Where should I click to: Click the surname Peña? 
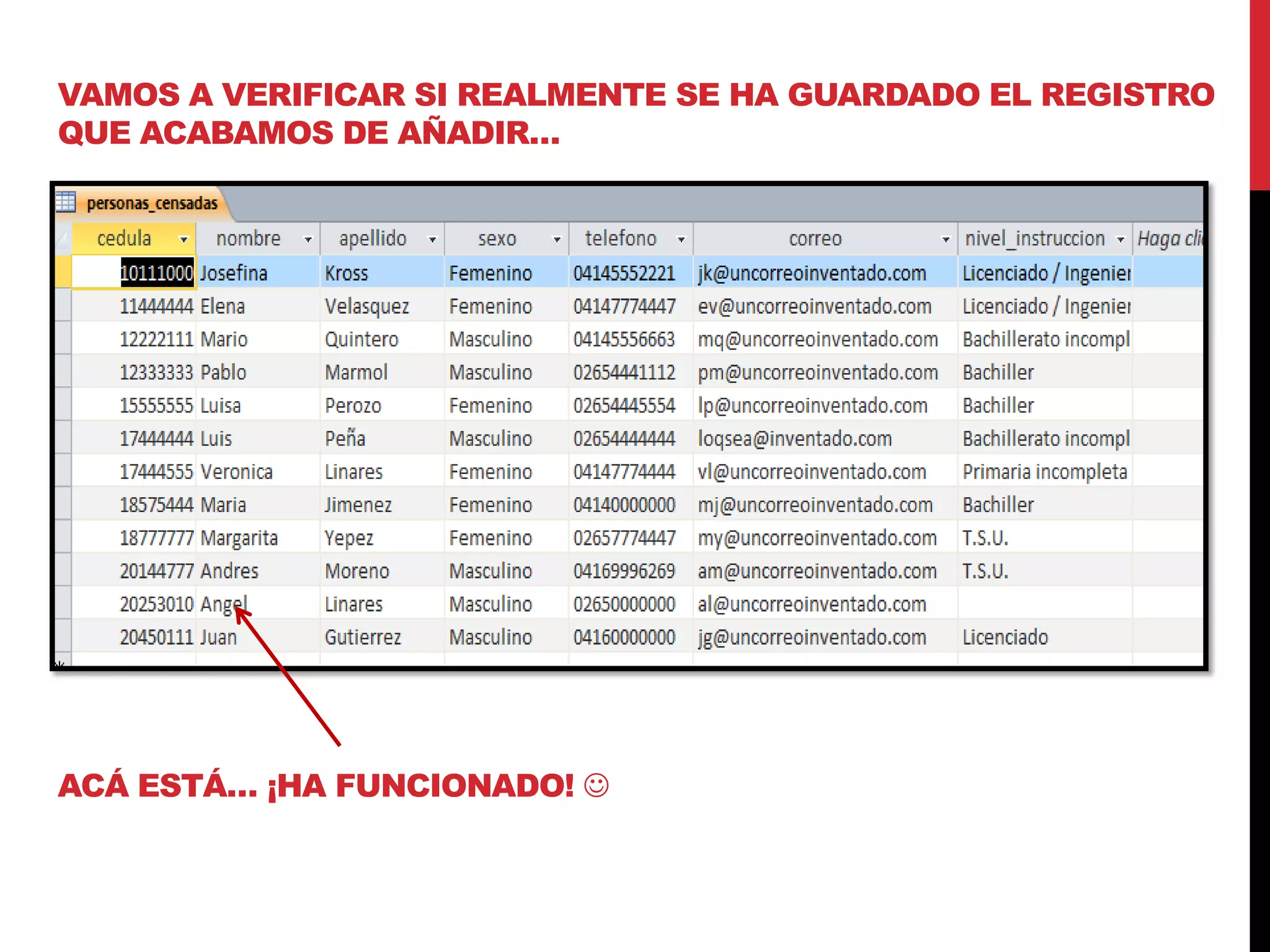[x=345, y=438]
